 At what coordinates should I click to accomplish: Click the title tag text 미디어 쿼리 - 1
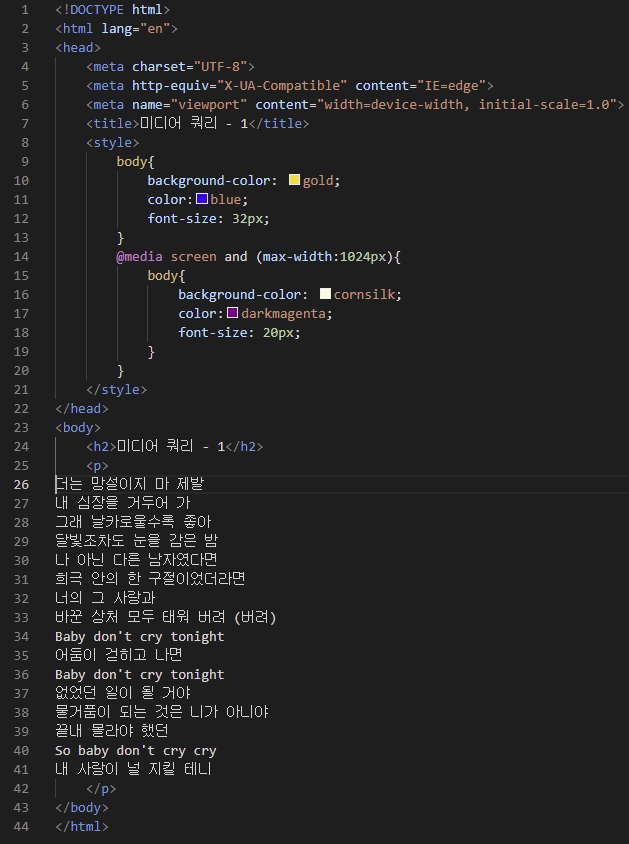pos(194,123)
